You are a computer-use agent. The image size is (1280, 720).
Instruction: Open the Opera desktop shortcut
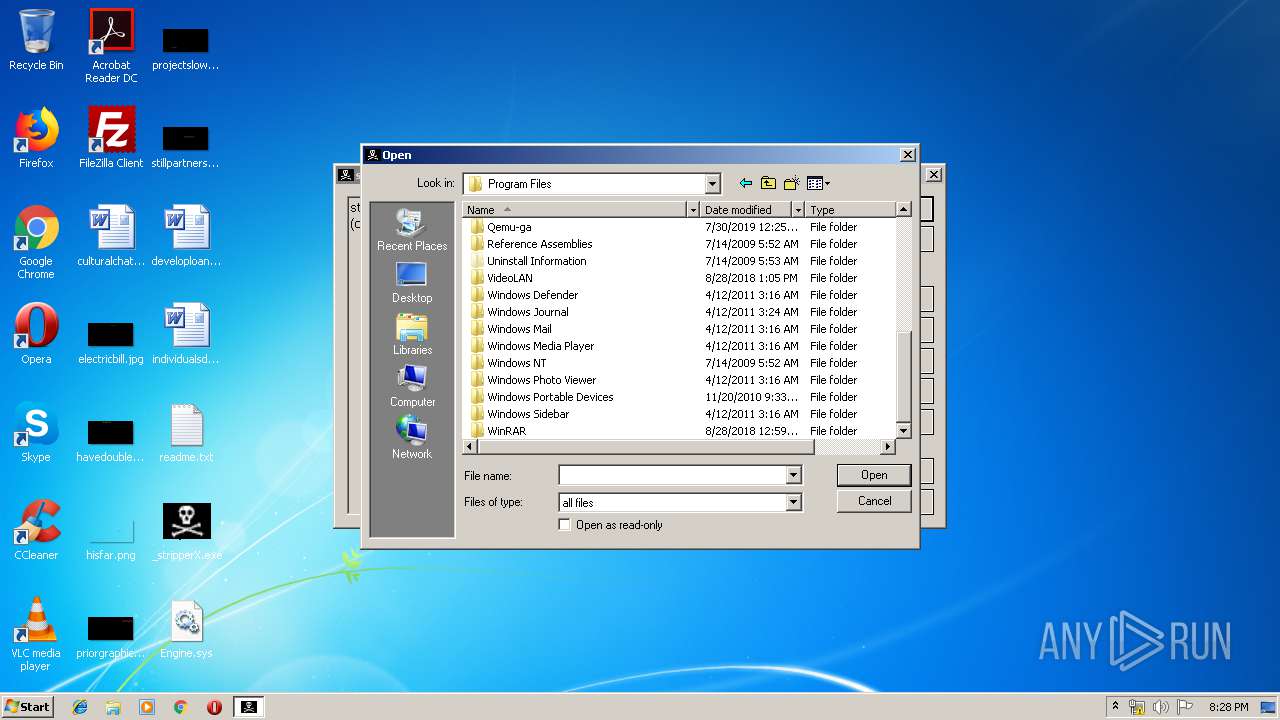click(36, 334)
